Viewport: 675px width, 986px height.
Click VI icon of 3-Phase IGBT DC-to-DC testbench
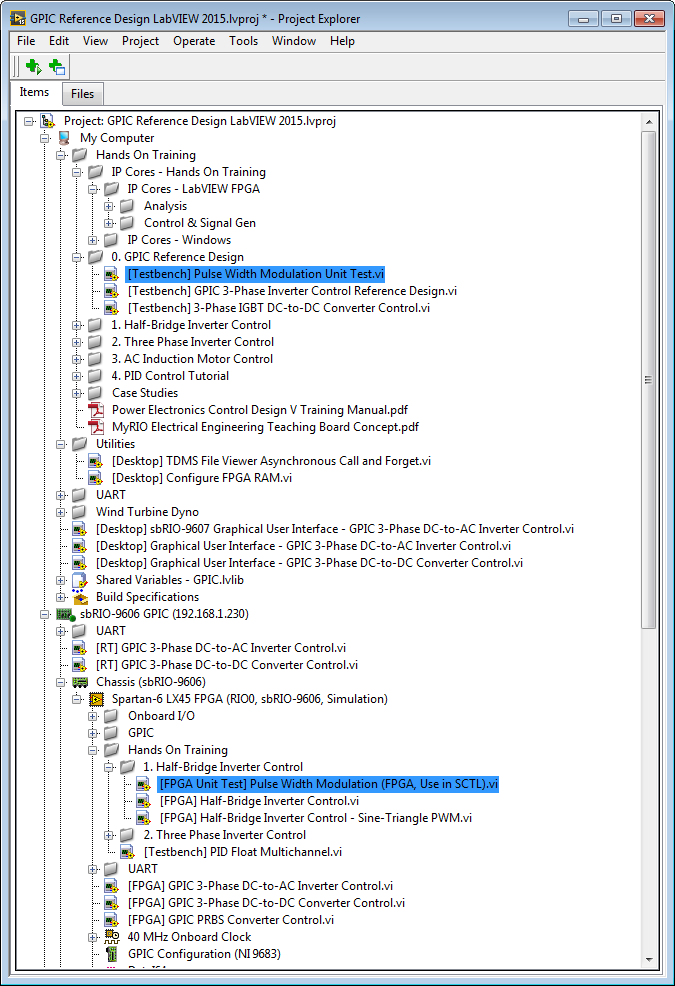111,308
